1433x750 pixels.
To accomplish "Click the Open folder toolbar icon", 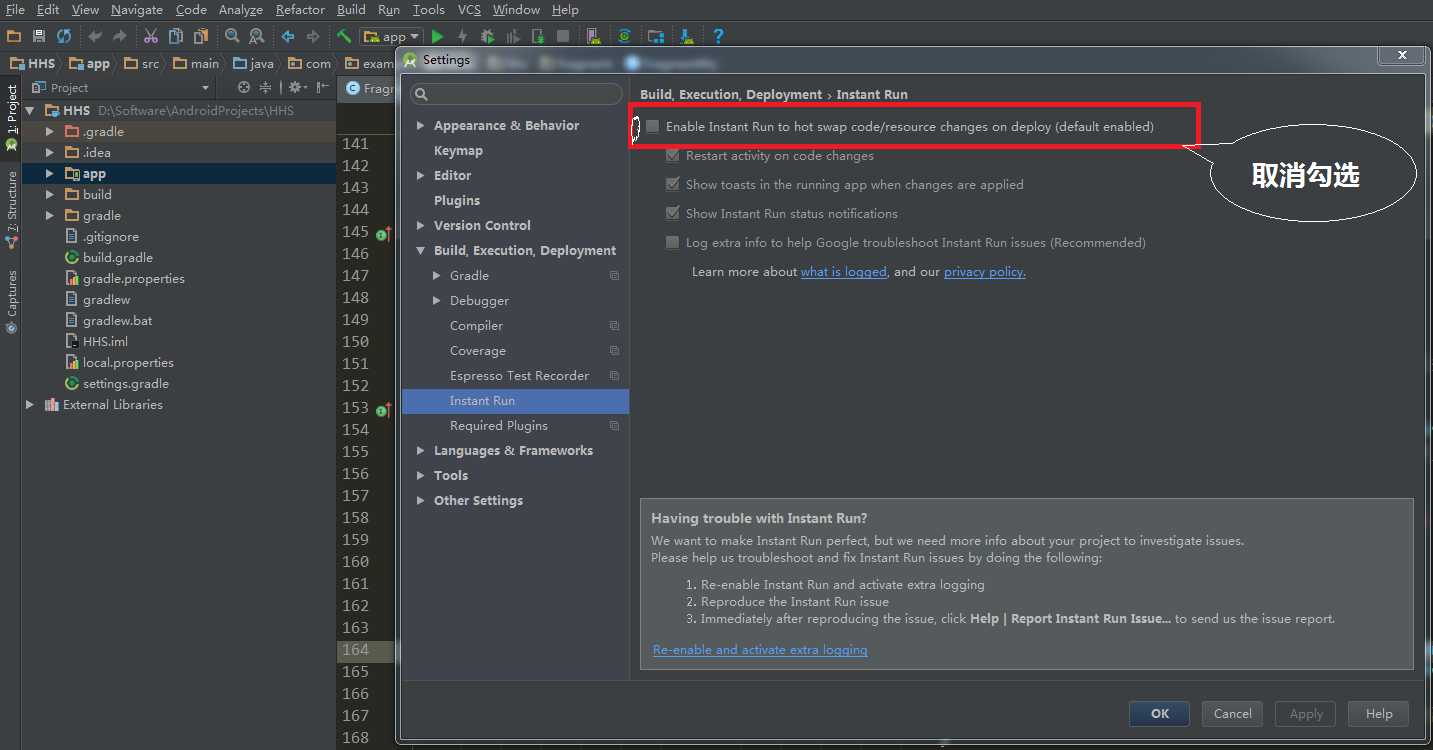I will [13, 36].
